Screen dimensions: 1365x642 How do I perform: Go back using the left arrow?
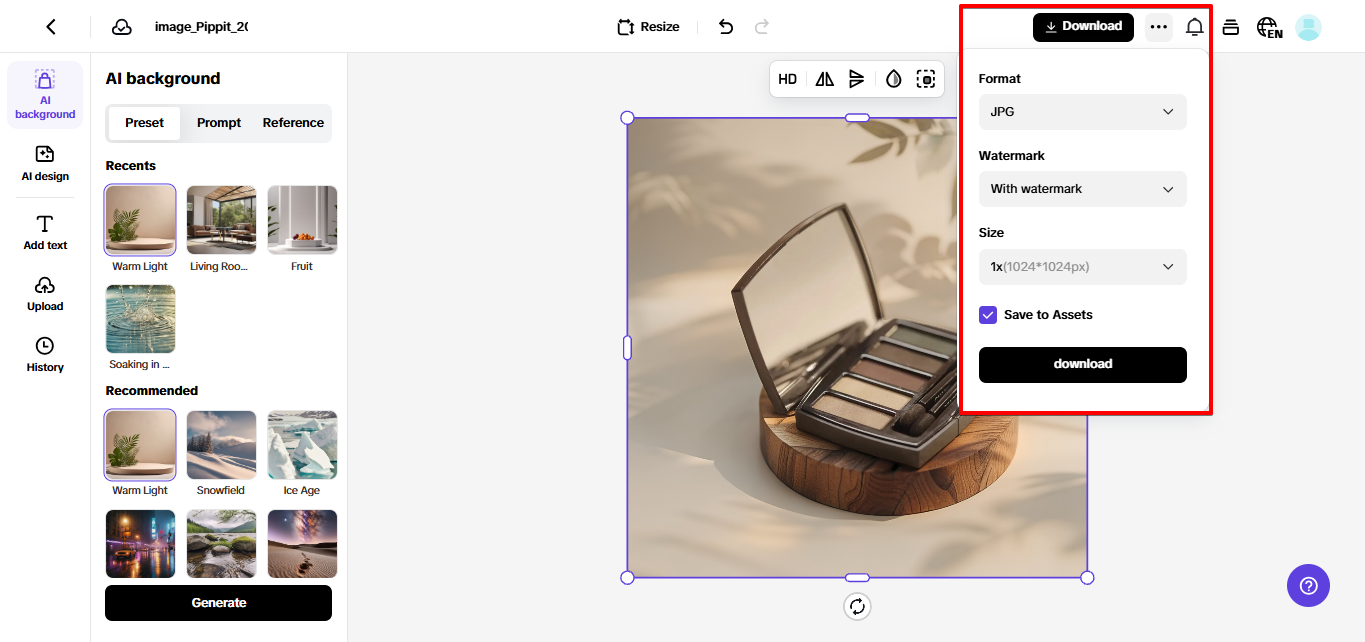pyautogui.click(x=51, y=27)
